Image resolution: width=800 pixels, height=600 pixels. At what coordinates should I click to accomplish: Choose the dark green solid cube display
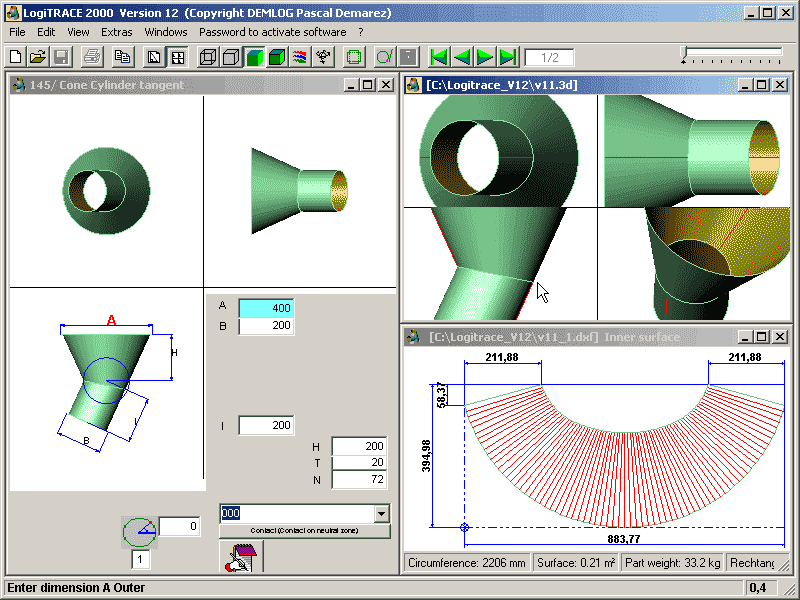point(277,57)
